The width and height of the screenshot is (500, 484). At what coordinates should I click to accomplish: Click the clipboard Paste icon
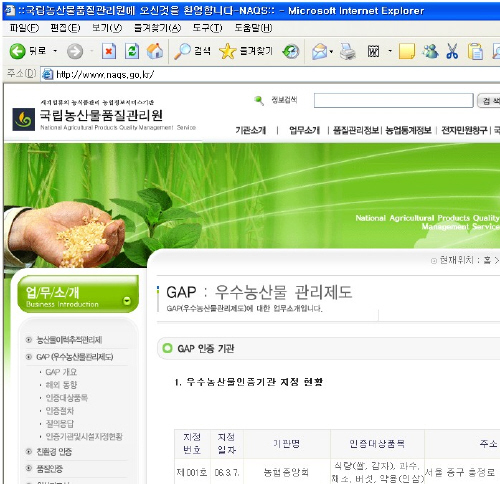coord(475,51)
